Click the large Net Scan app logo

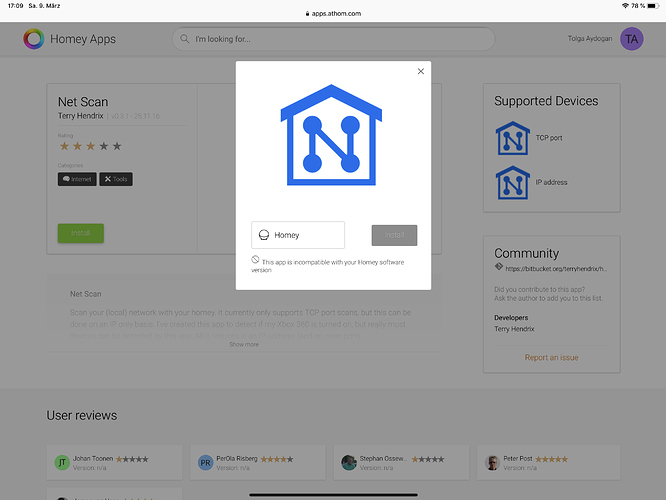331,135
